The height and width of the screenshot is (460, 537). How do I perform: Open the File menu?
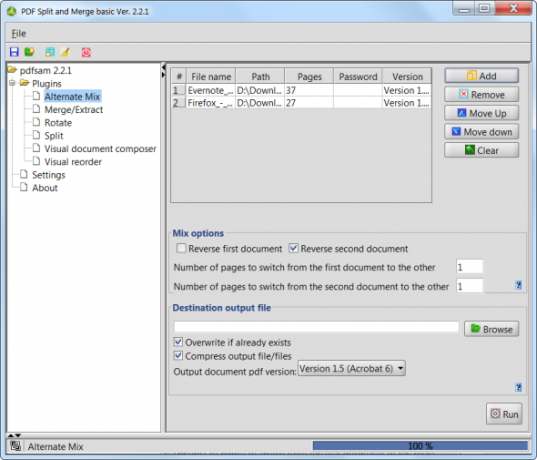pyautogui.click(x=18, y=34)
